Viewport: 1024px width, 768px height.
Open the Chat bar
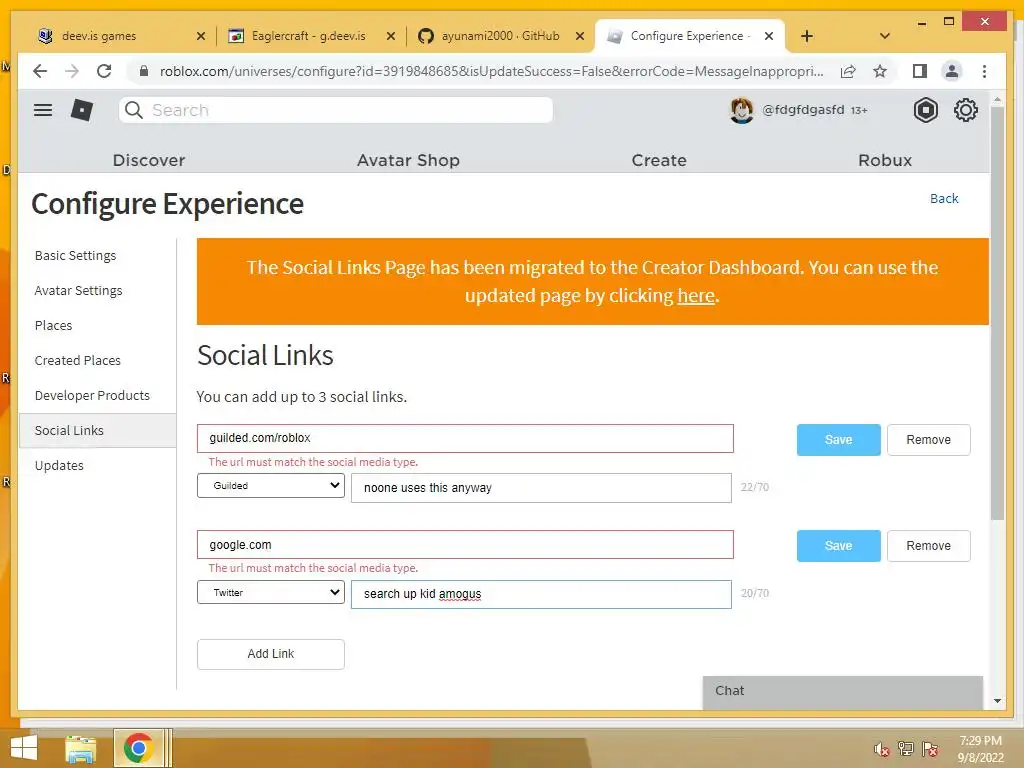coord(842,692)
